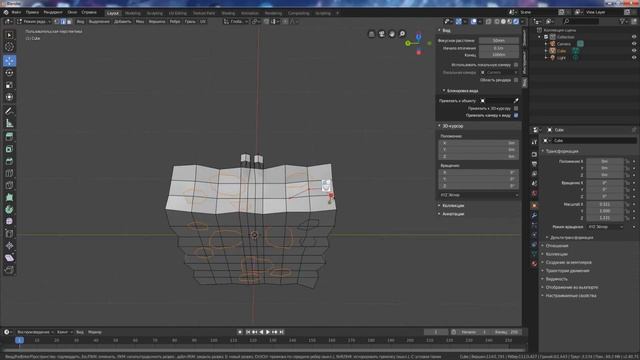640x360 pixels.
Task: Switch to the Modeling workspace tab
Action: pyautogui.click(x=133, y=13)
